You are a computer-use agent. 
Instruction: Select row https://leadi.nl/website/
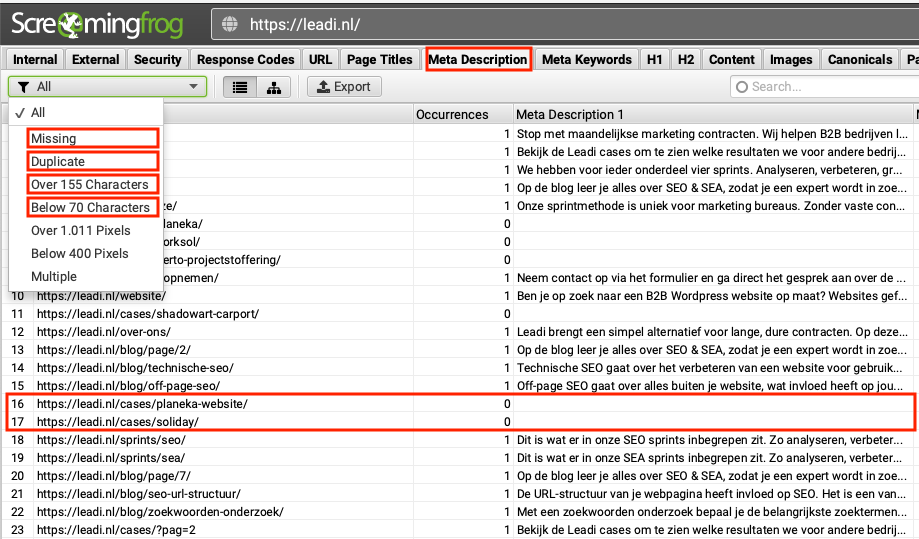click(457, 296)
